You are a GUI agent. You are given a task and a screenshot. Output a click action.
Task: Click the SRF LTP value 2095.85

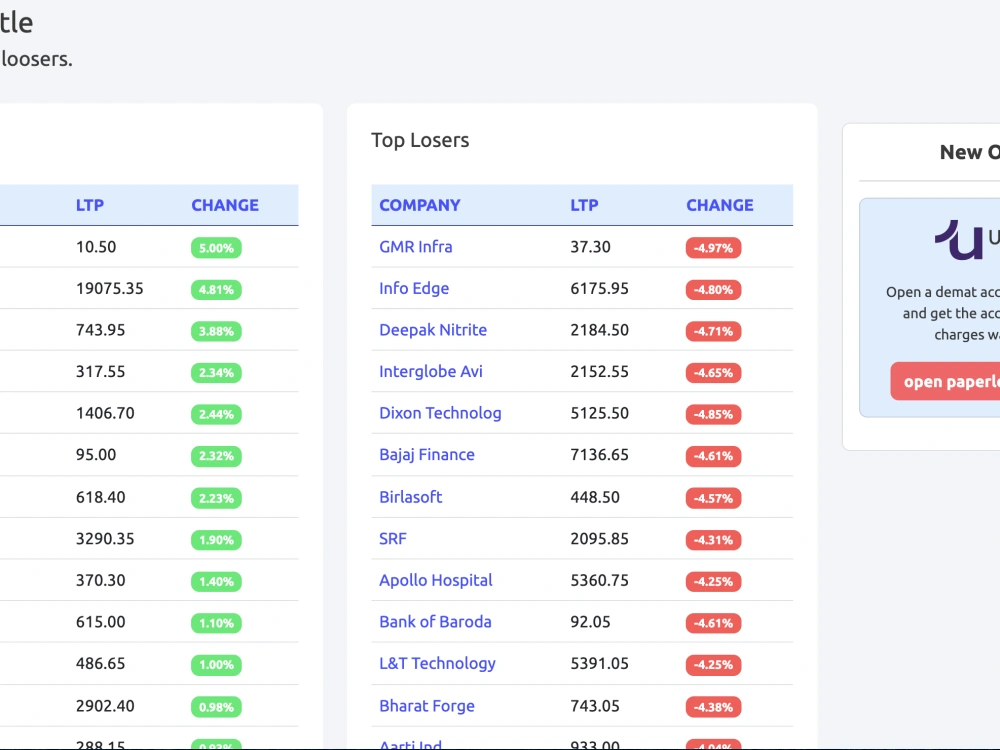(599, 539)
